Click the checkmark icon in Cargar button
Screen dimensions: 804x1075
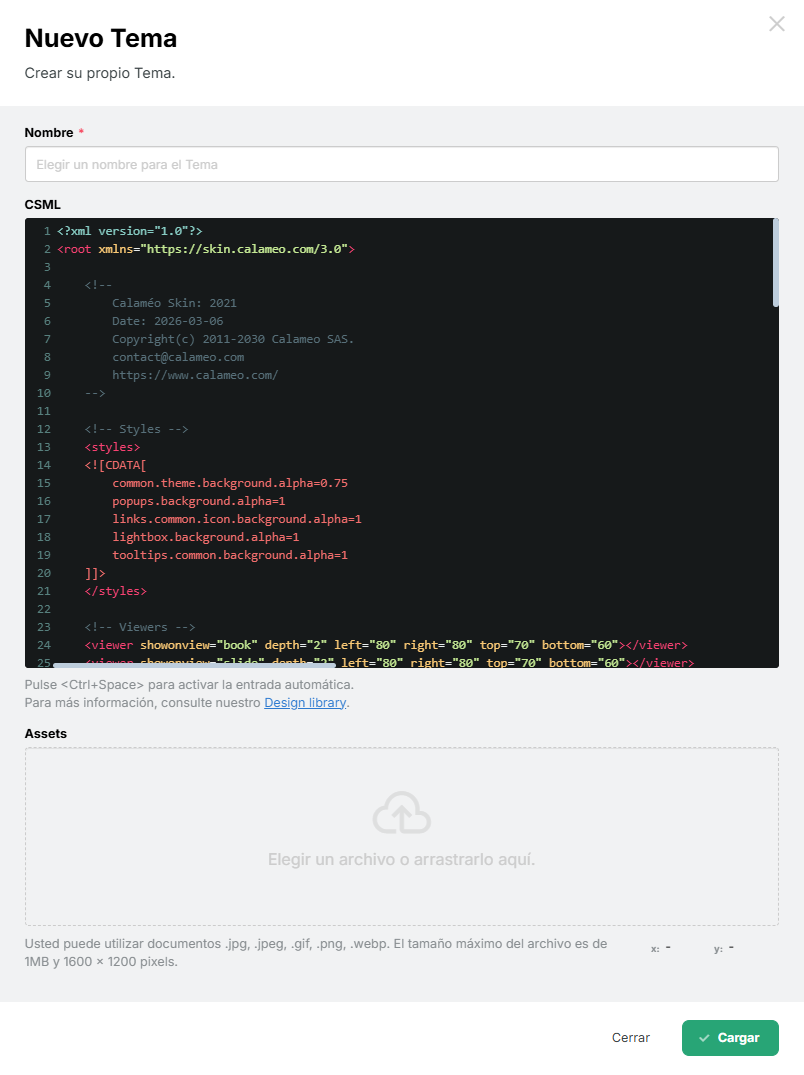click(704, 1038)
